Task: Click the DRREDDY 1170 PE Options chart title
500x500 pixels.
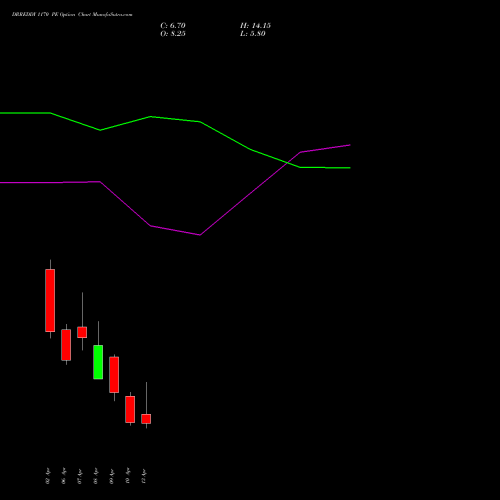Action: pyautogui.click(x=72, y=15)
